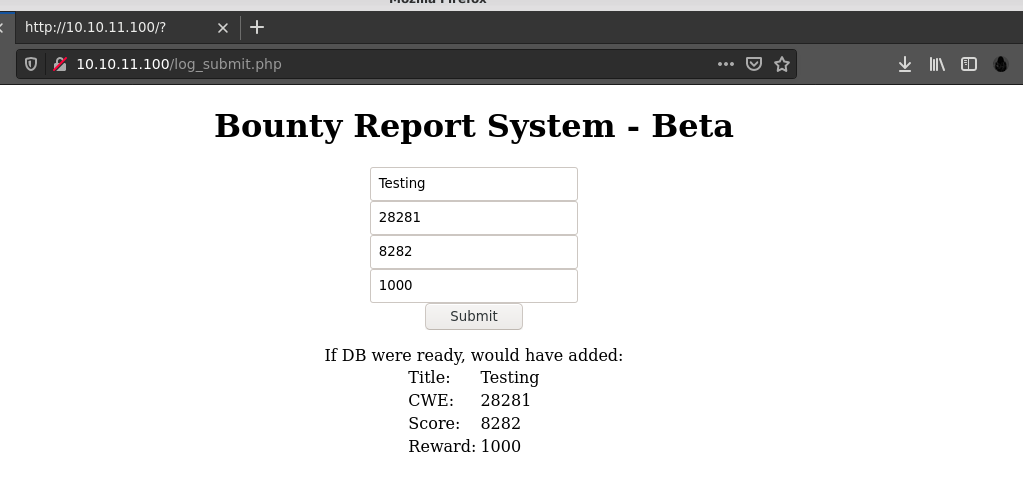Click the Testing value in the results table

coord(509,378)
